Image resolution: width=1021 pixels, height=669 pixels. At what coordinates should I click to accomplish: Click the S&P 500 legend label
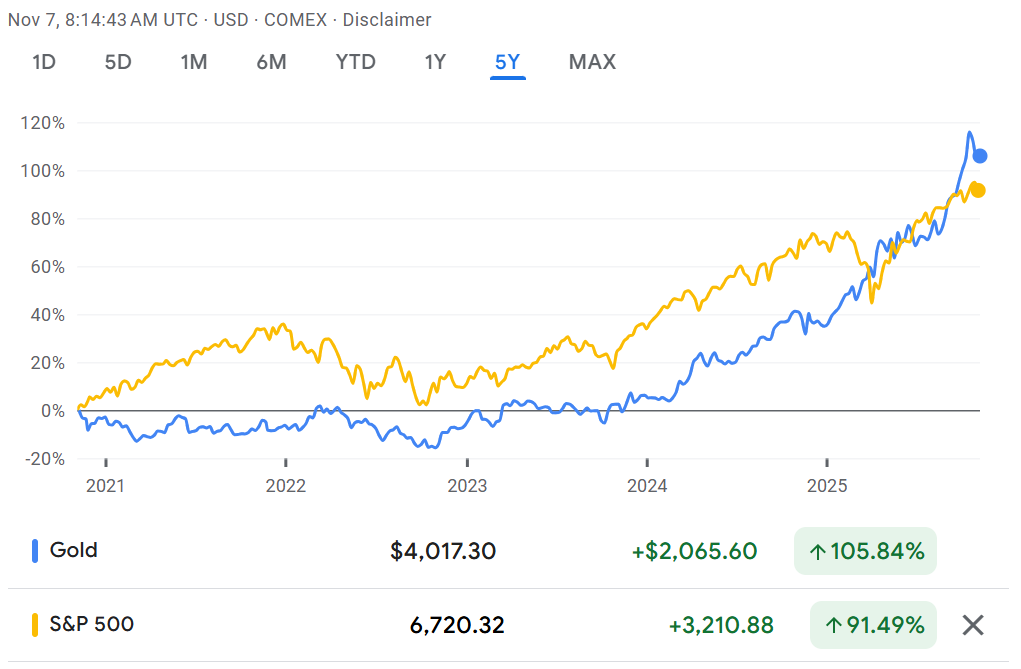pyautogui.click(x=92, y=625)
